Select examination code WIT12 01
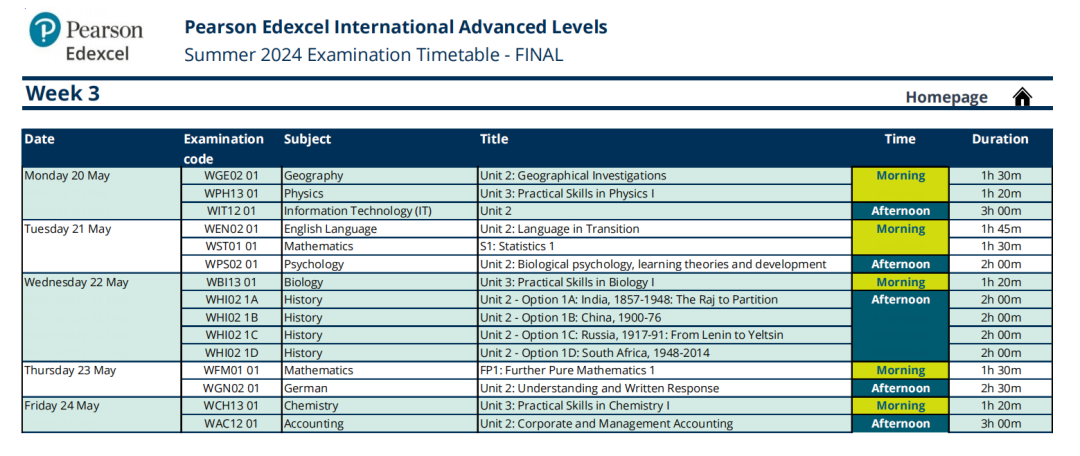 [231, 211]
